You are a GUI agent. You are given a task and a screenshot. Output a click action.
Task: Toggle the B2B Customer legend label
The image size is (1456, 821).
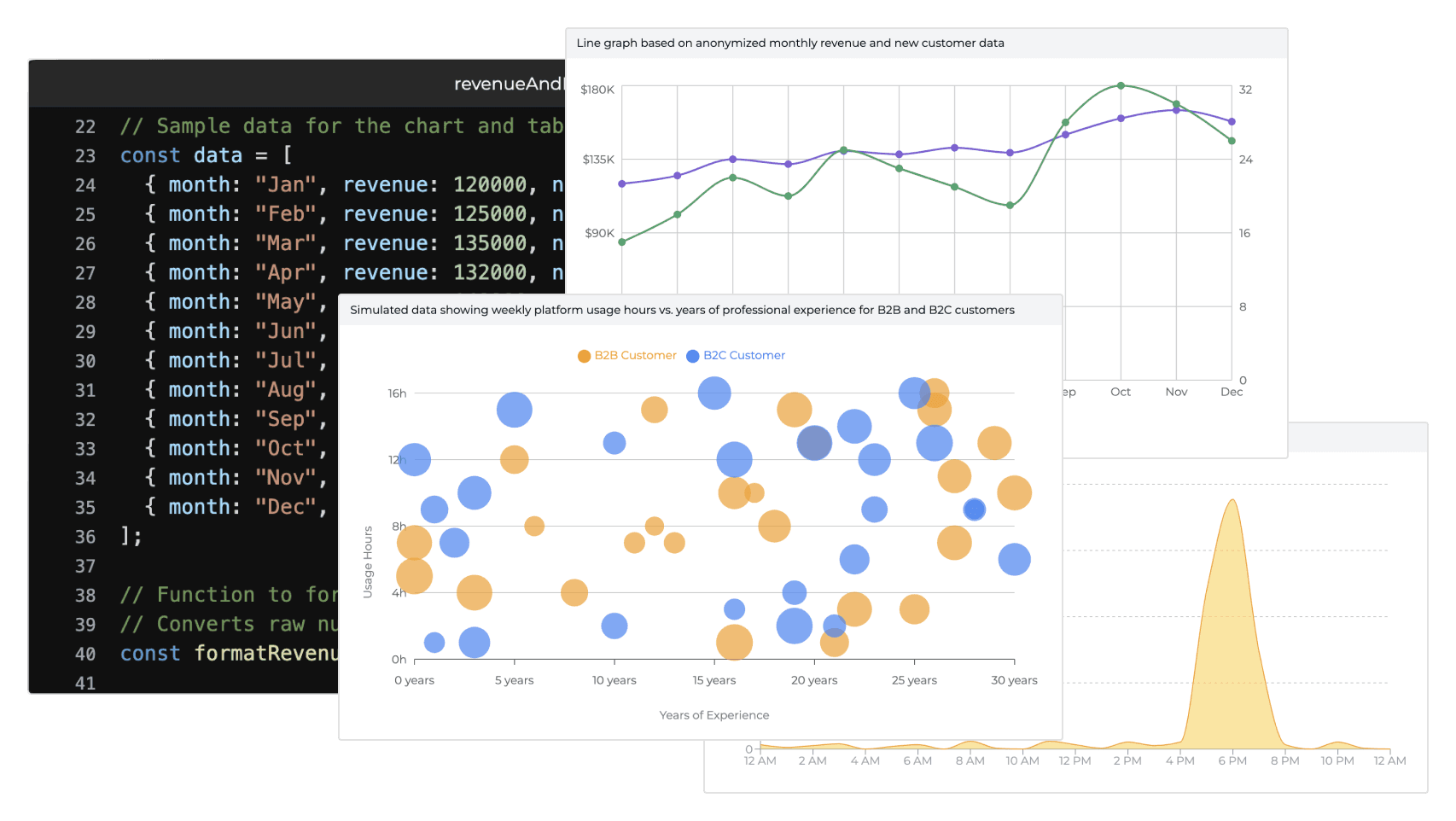pyautogui.click(x=635, y=355)
